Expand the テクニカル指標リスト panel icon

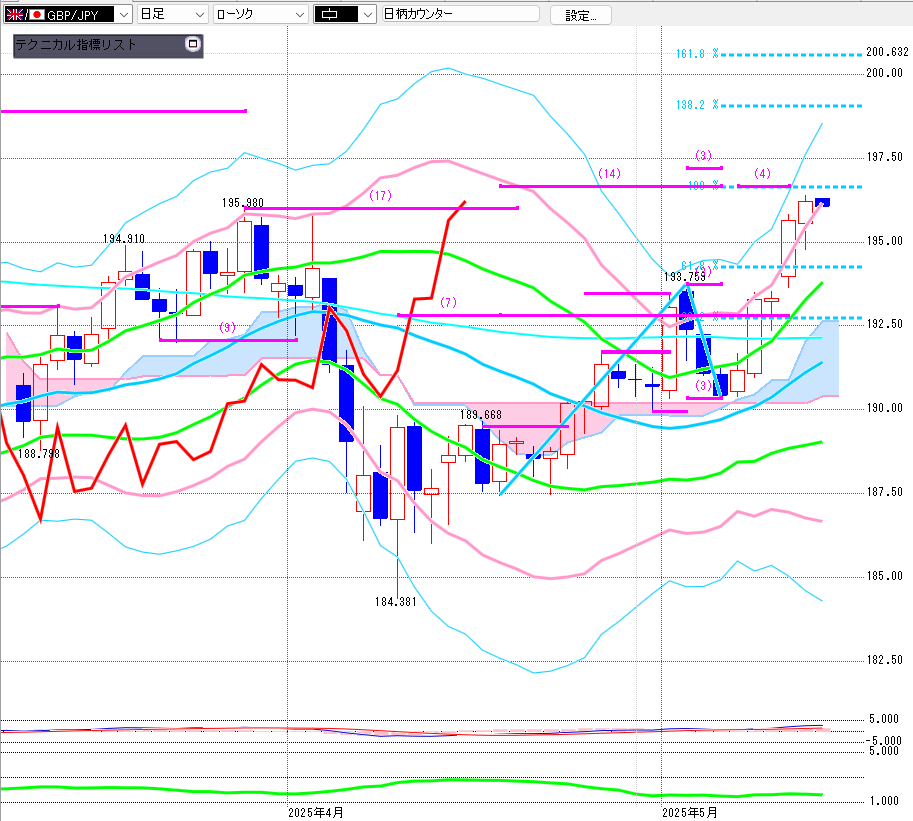point(193,44)
